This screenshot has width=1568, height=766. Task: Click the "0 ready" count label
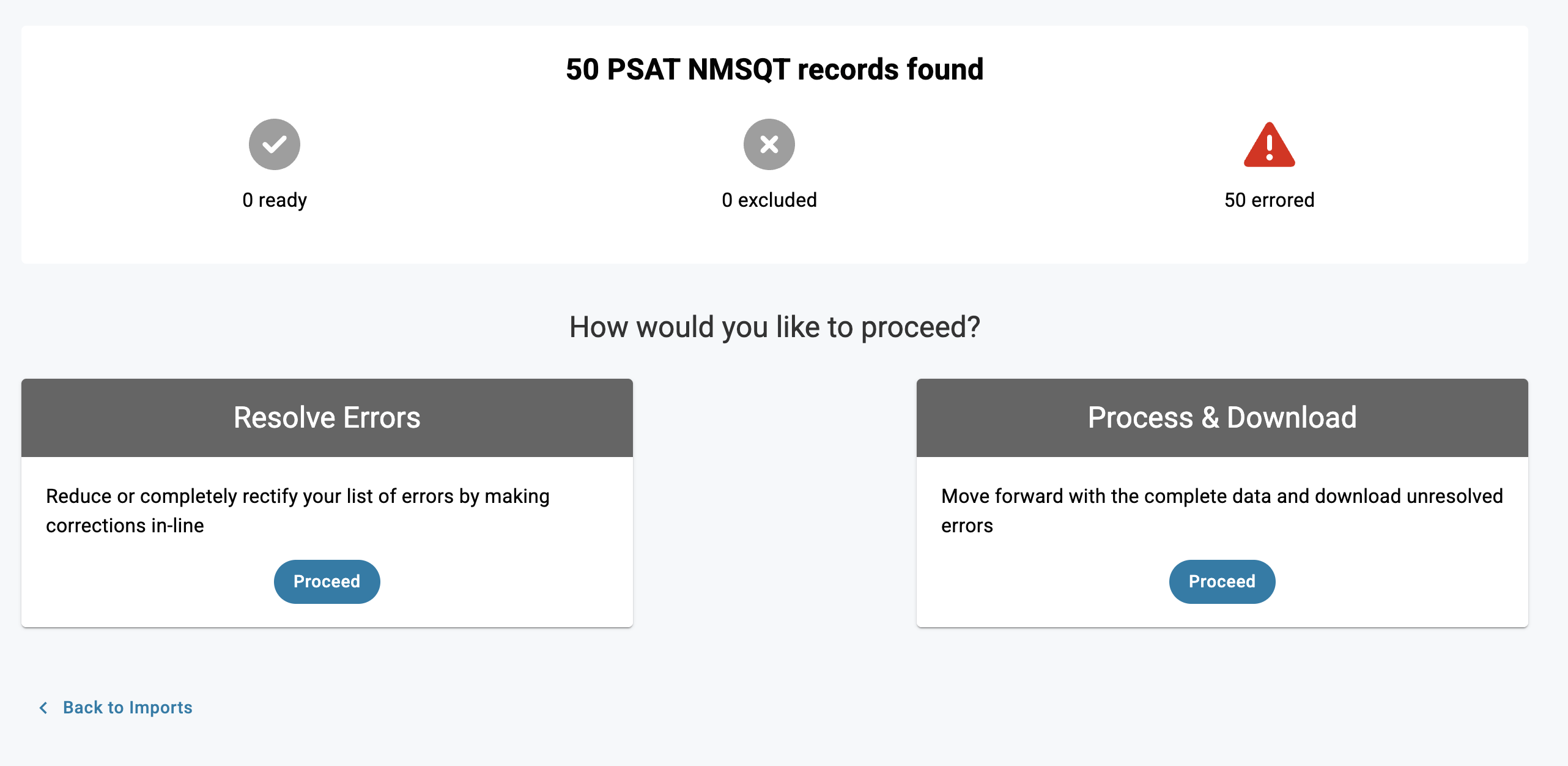(274, 200)
